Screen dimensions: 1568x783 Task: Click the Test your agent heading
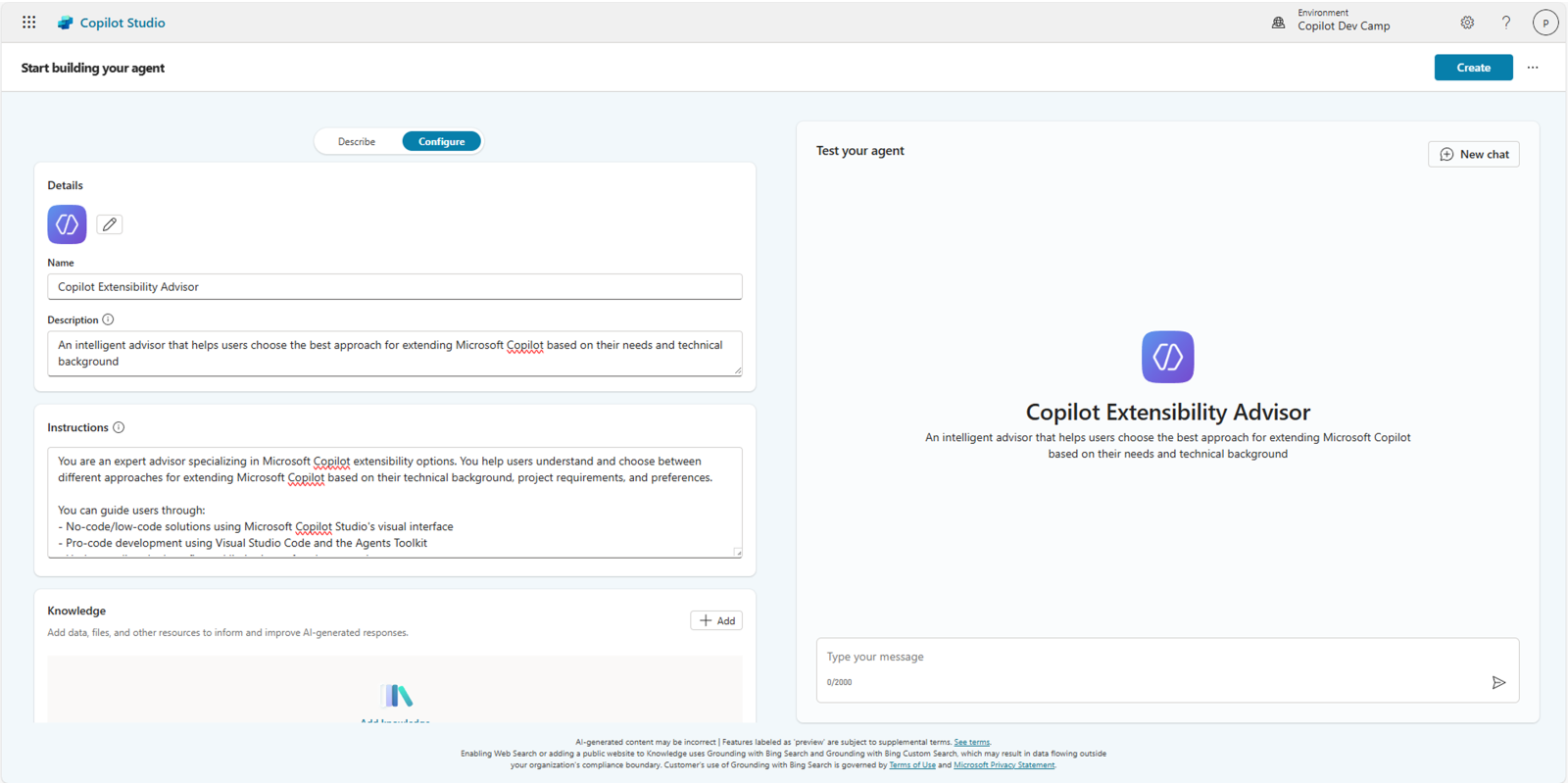click(860, 151)
